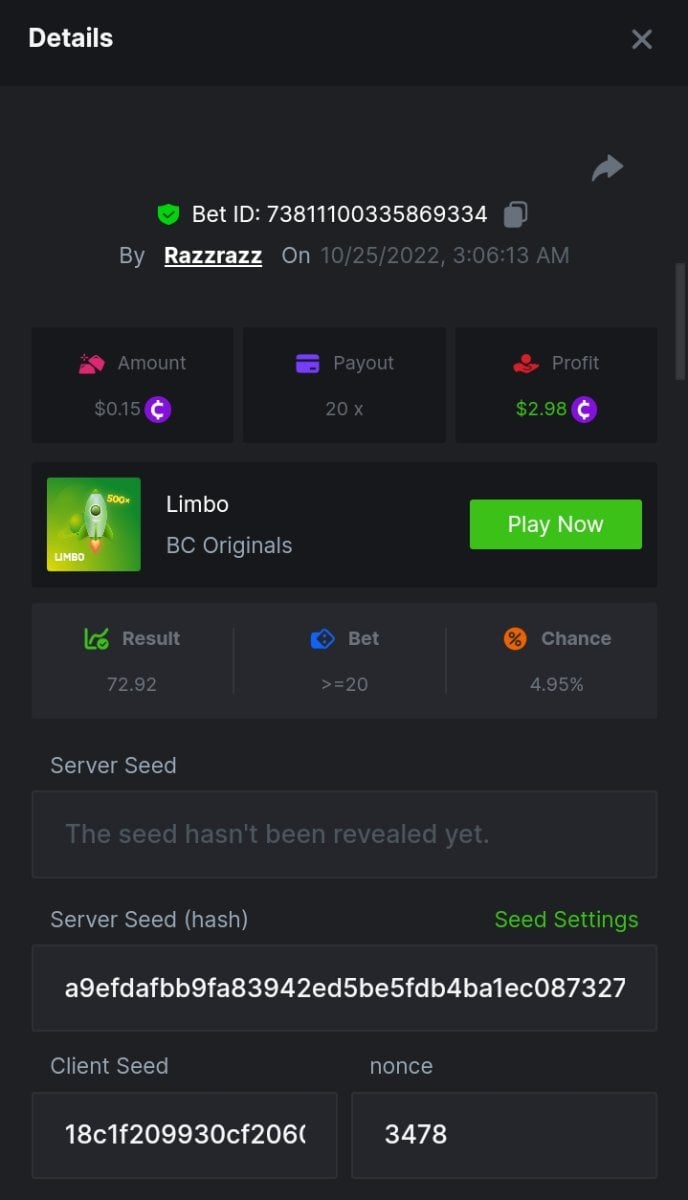Click the green verified shield icon

[168, 214]
